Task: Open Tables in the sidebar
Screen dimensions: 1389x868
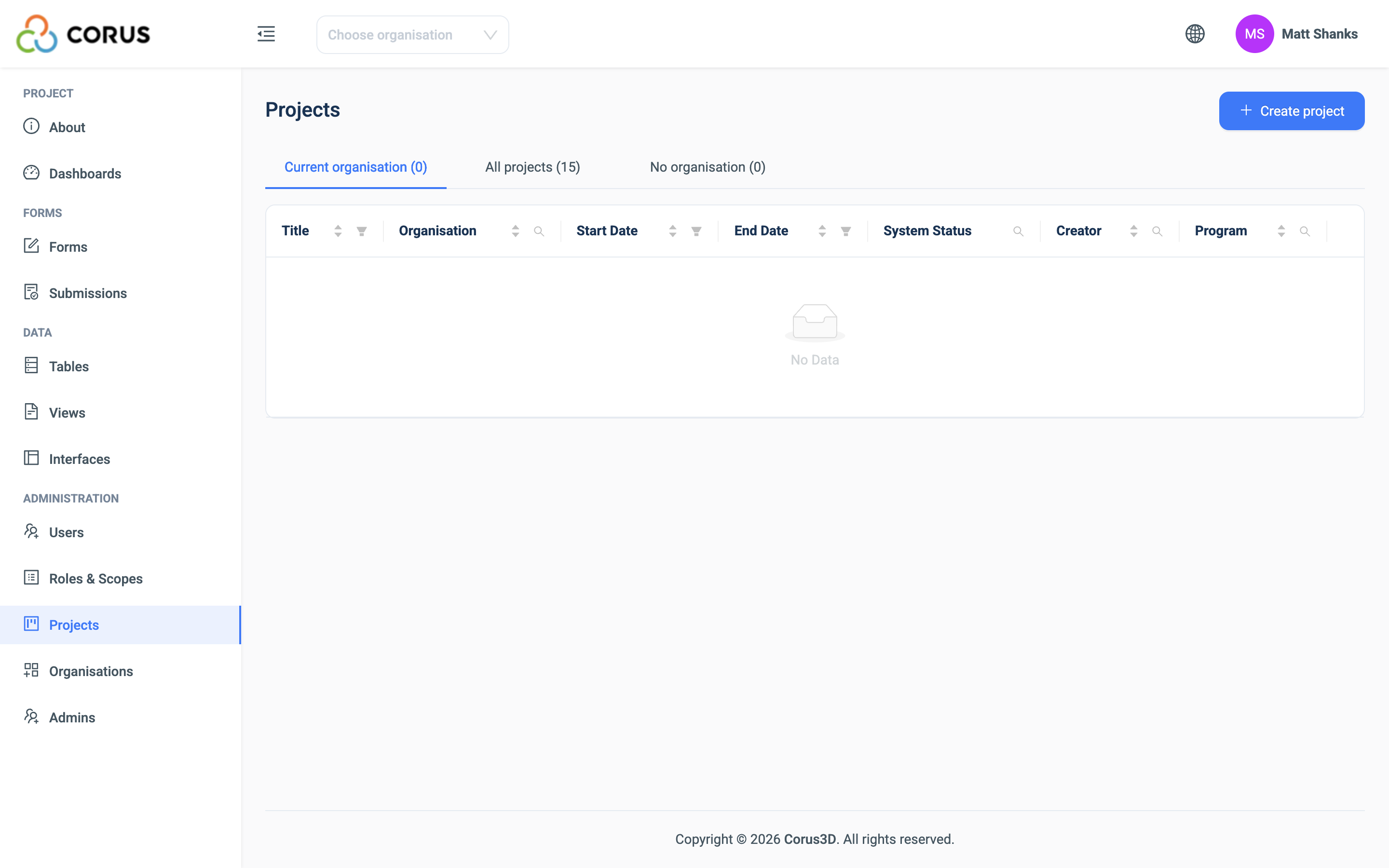Action: click(121, 366)
